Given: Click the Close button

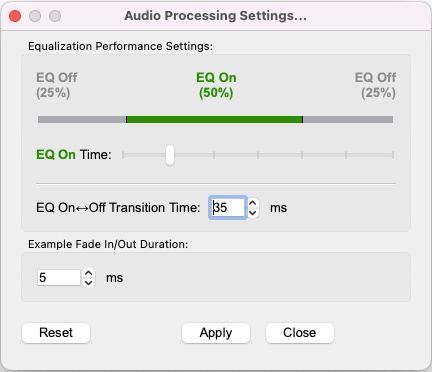Looking at the screenshot, I should 300,333.
